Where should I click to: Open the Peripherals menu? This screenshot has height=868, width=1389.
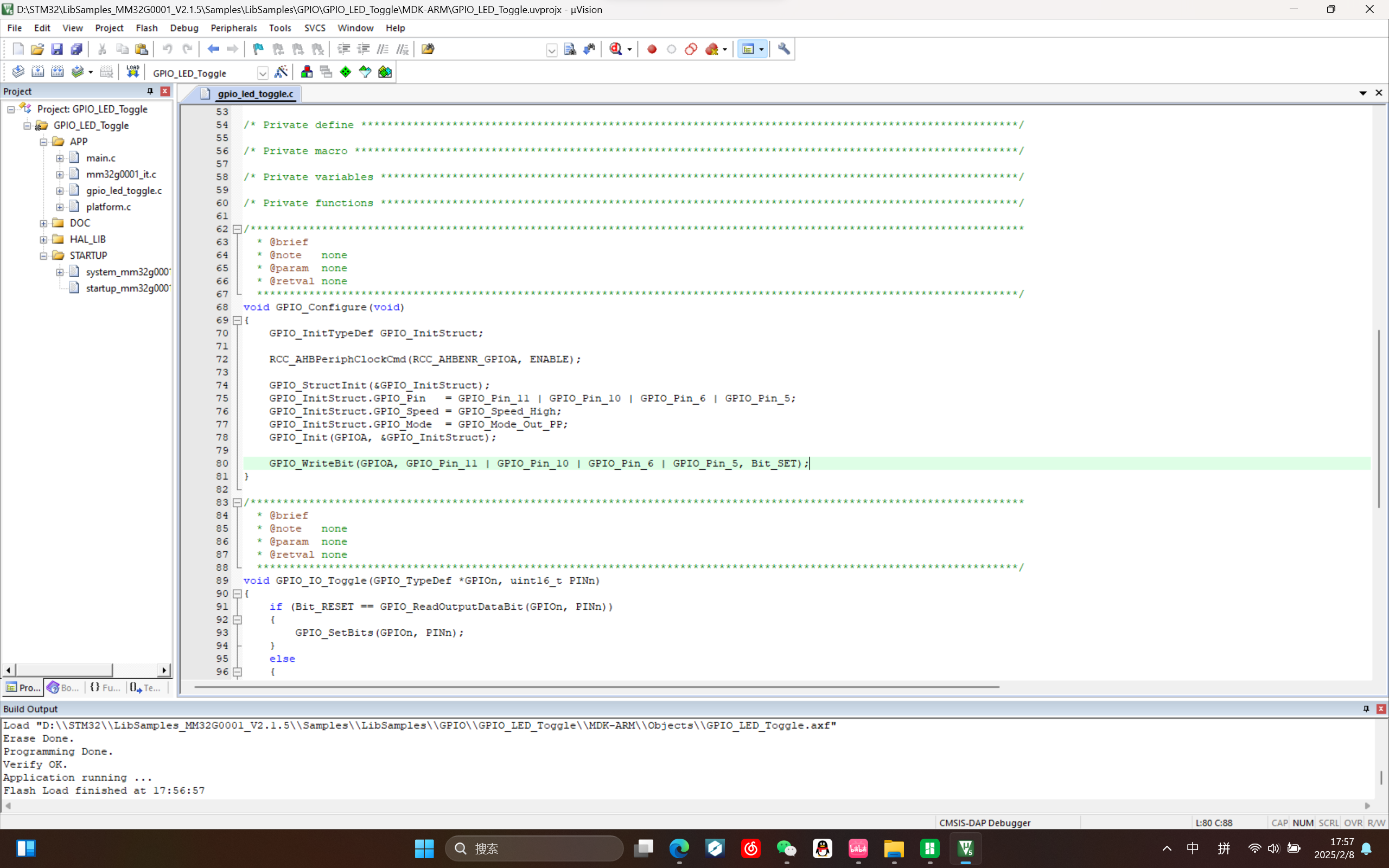[x=233, y=28]
